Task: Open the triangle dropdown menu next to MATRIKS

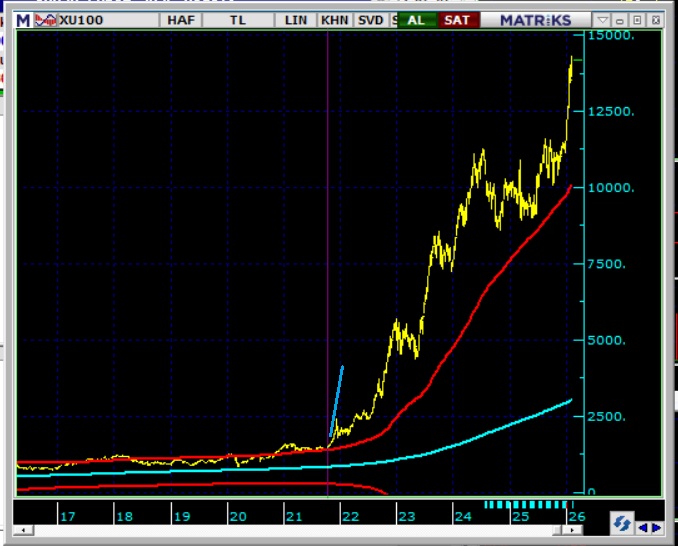Action: [603, 20]
